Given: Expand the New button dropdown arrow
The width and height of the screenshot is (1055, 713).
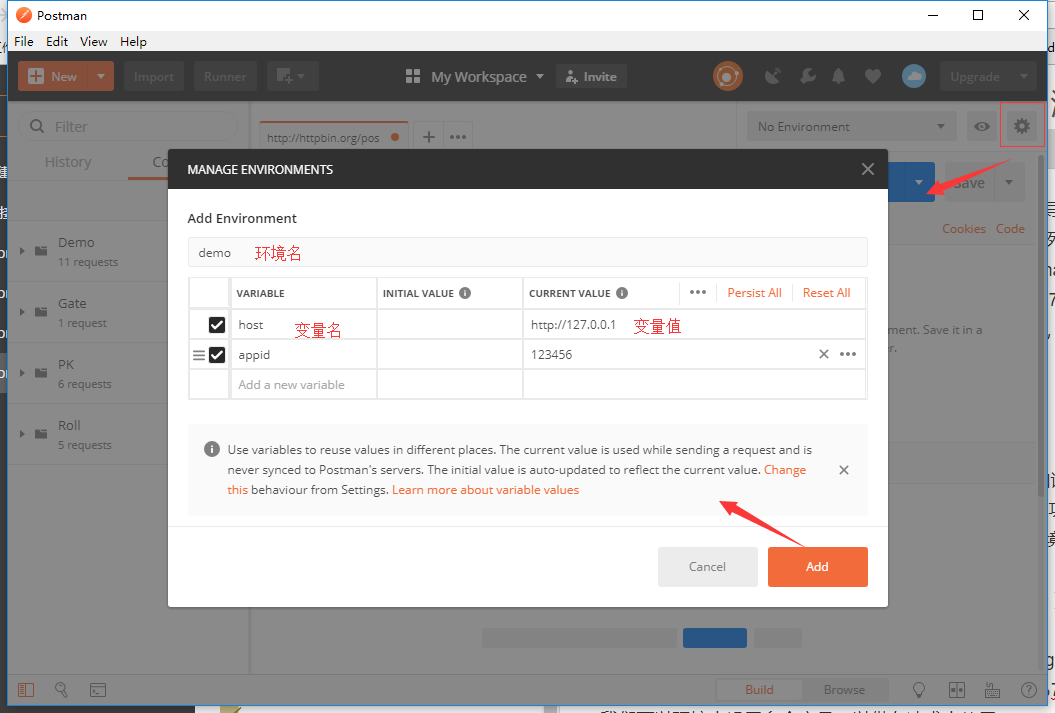Looking at the screenshot, I should (101, 76).
